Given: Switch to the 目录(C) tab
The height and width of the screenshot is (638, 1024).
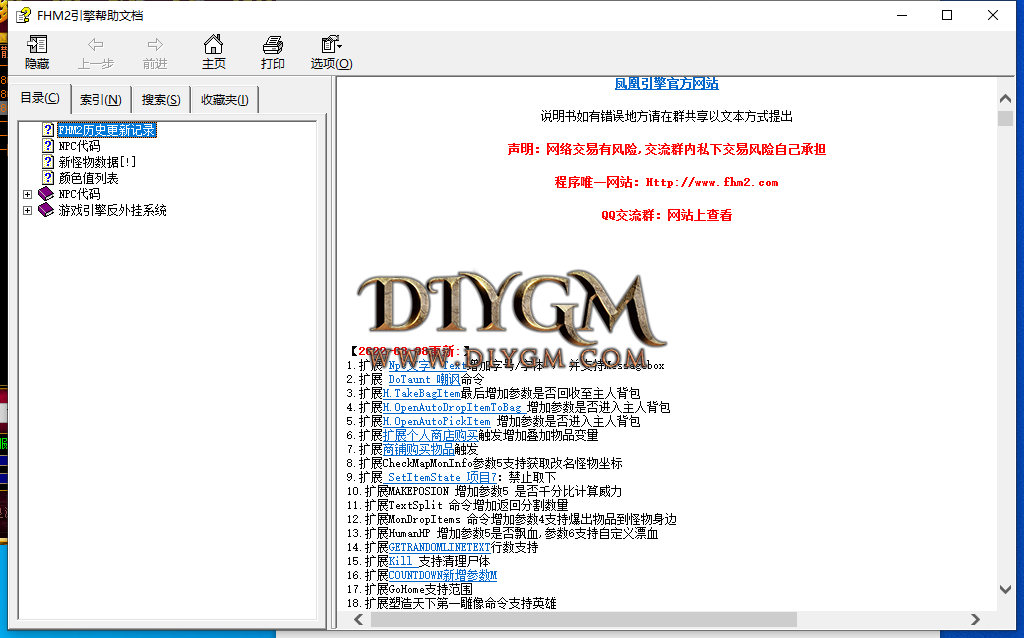Looking at the screenshot, I should (40, 98).
